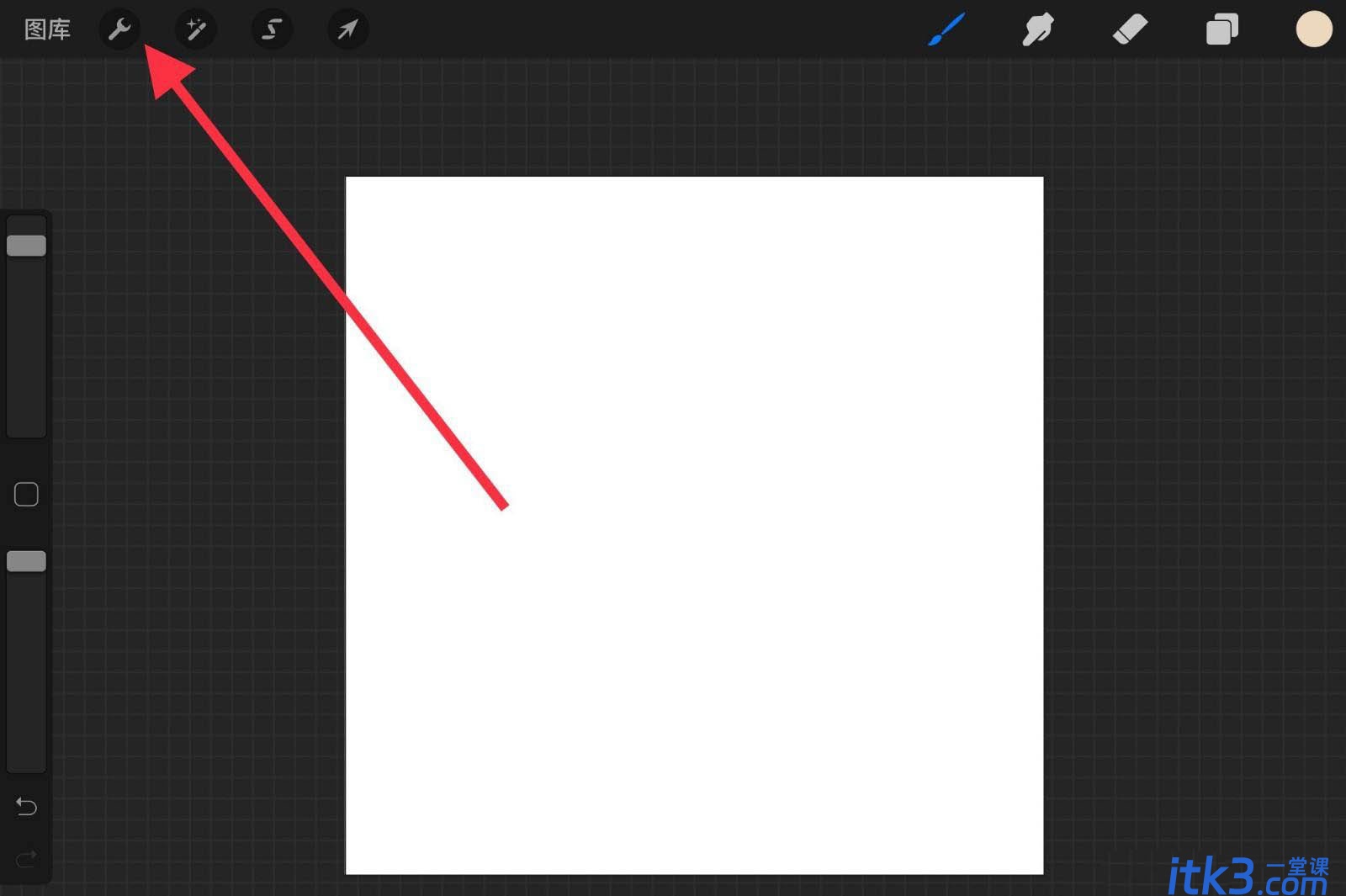
Task: Select the S-shaped Selection tool
Action: click(x=272, y=30)
